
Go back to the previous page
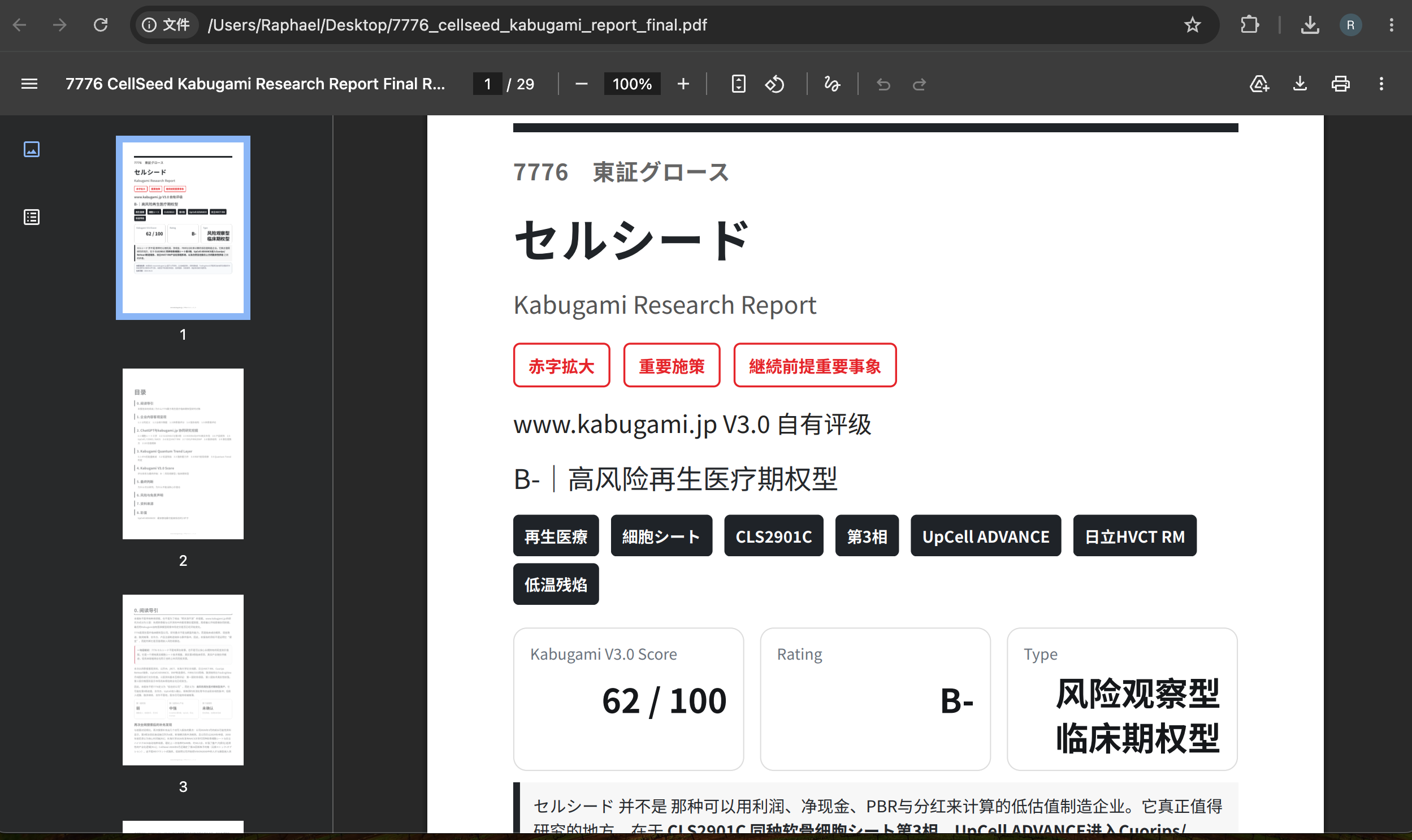[x=20, y=25]
